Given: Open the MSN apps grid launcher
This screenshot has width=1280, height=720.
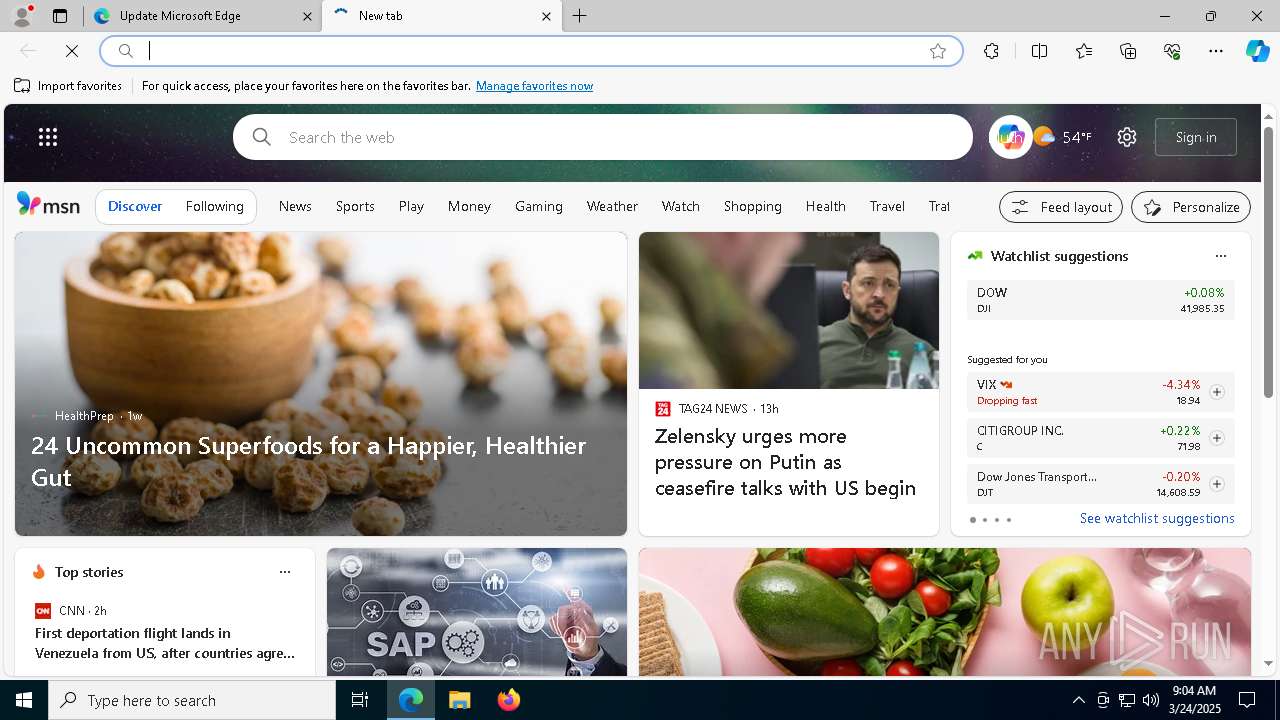Looking at the screenshot, I should point(48,137).
